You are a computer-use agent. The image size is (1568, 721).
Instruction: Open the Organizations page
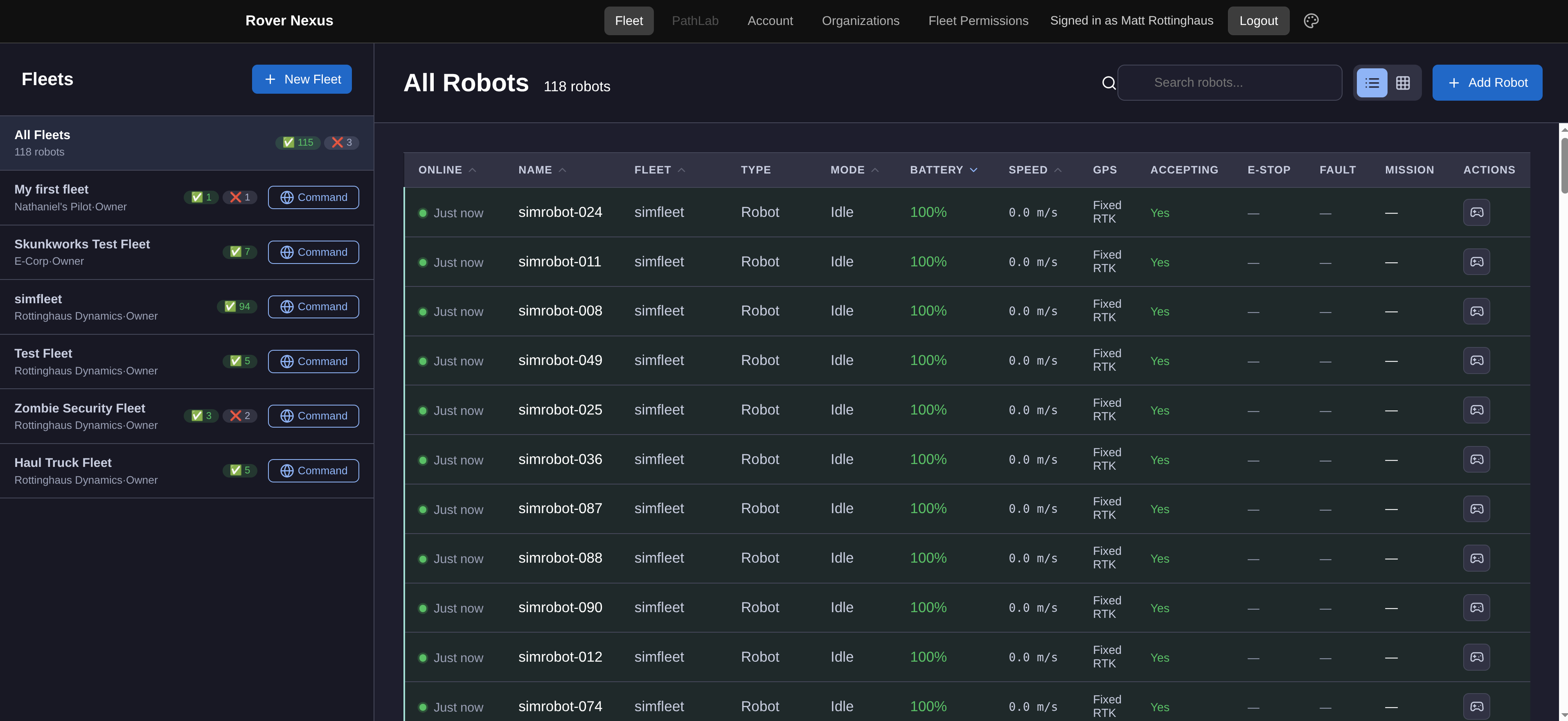(861, 21)
